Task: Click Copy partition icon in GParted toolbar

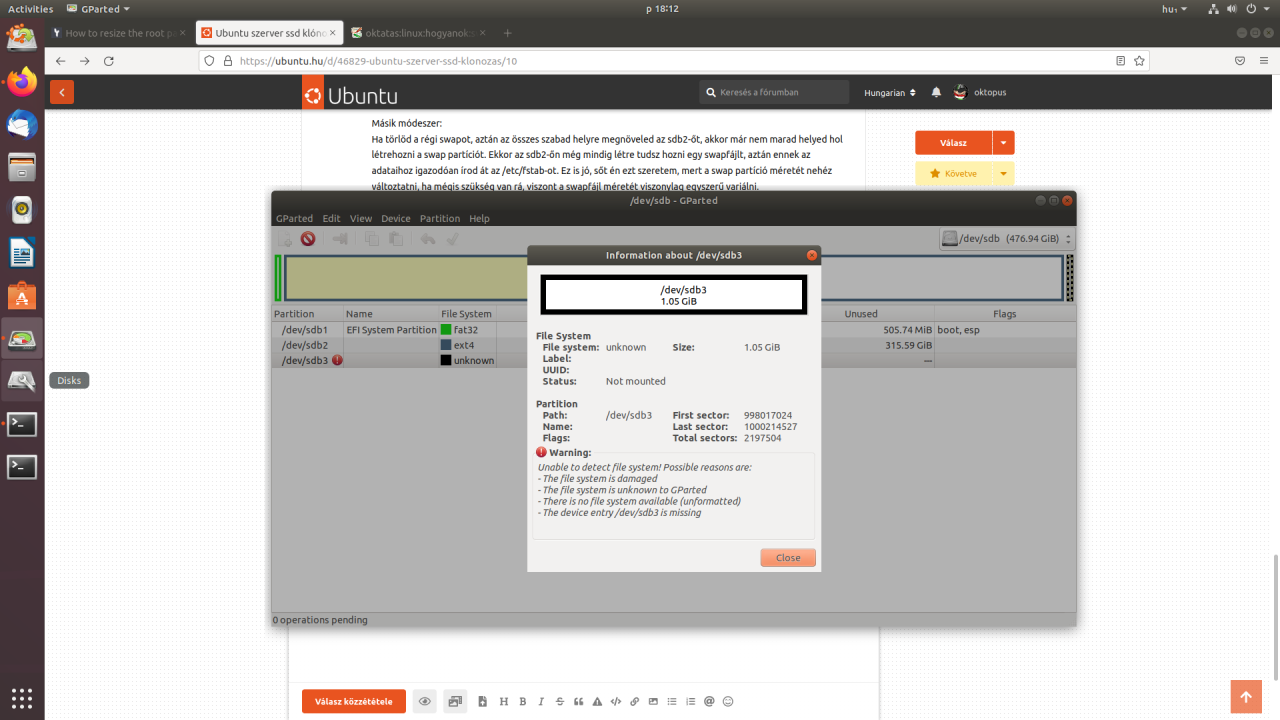Action: 372,239
